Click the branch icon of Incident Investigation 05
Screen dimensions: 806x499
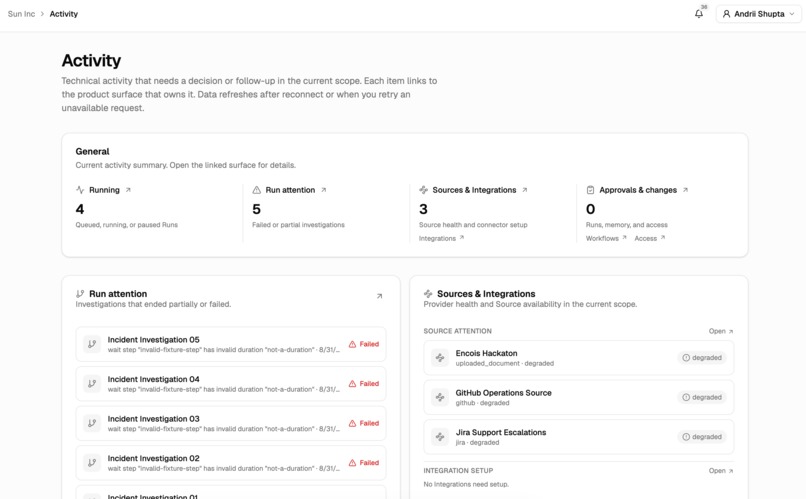pyautogui.click(x=92, y=344)
